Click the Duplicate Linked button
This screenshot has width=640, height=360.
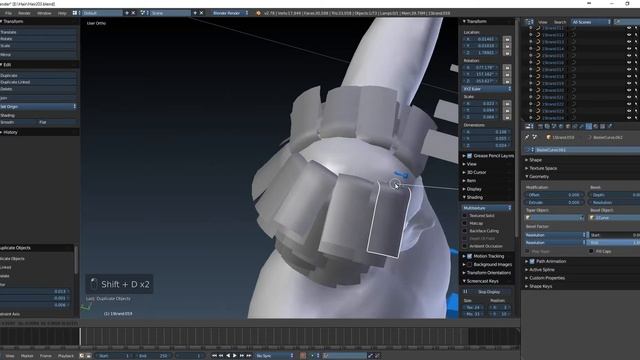click(x=38, y=82)
